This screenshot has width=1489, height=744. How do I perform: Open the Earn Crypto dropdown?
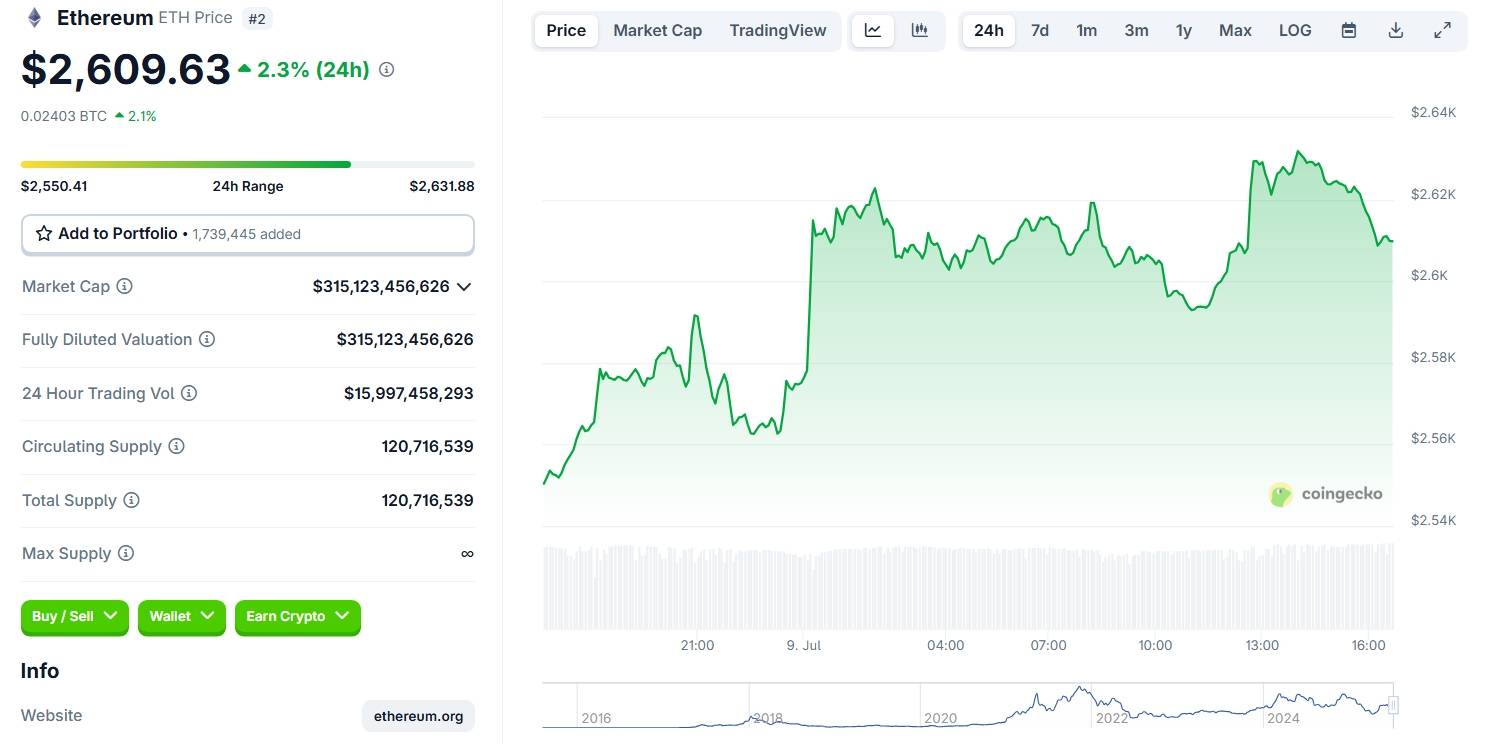pyautogui.click(x=298, y=617)
